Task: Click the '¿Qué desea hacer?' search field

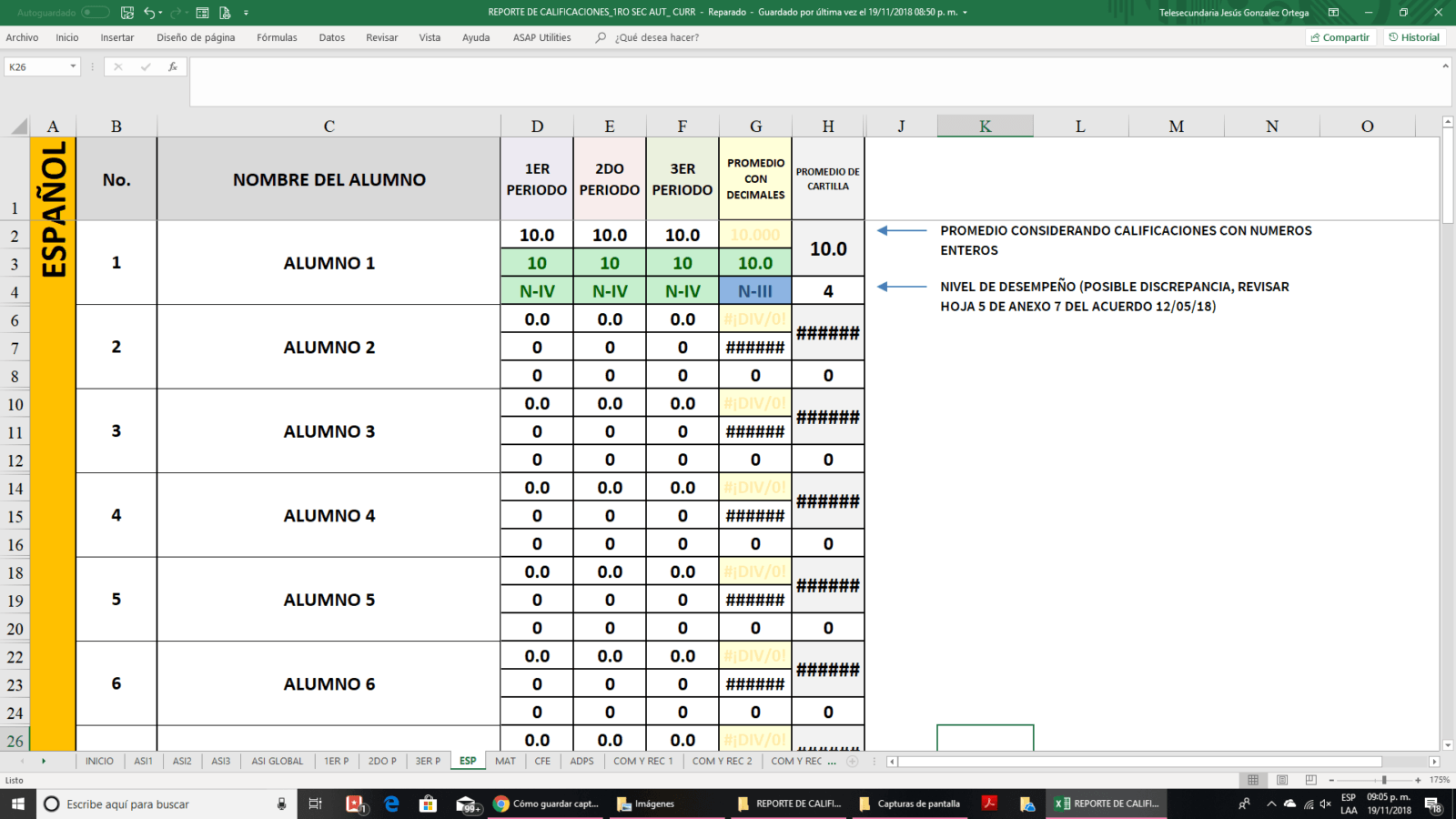Action: (x=656, y=37)
